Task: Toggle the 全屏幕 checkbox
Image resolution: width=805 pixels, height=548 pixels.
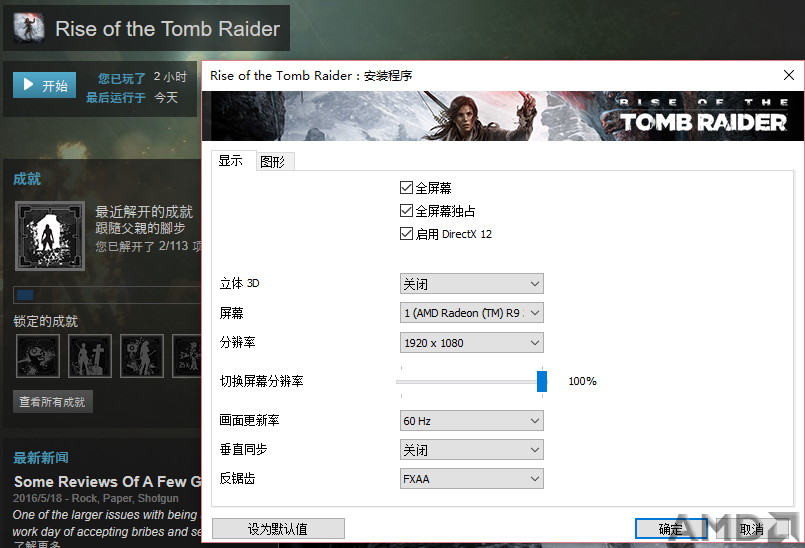Action: [406, 187]
